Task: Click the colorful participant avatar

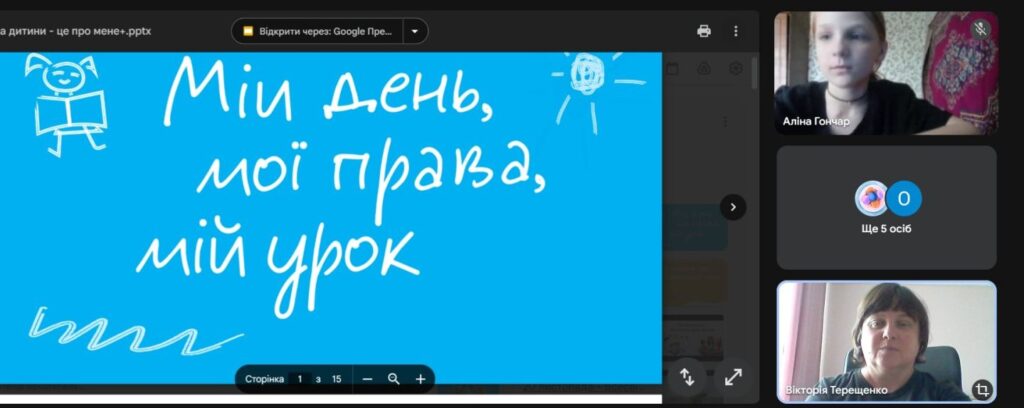Action: click(x=871, y=199)
